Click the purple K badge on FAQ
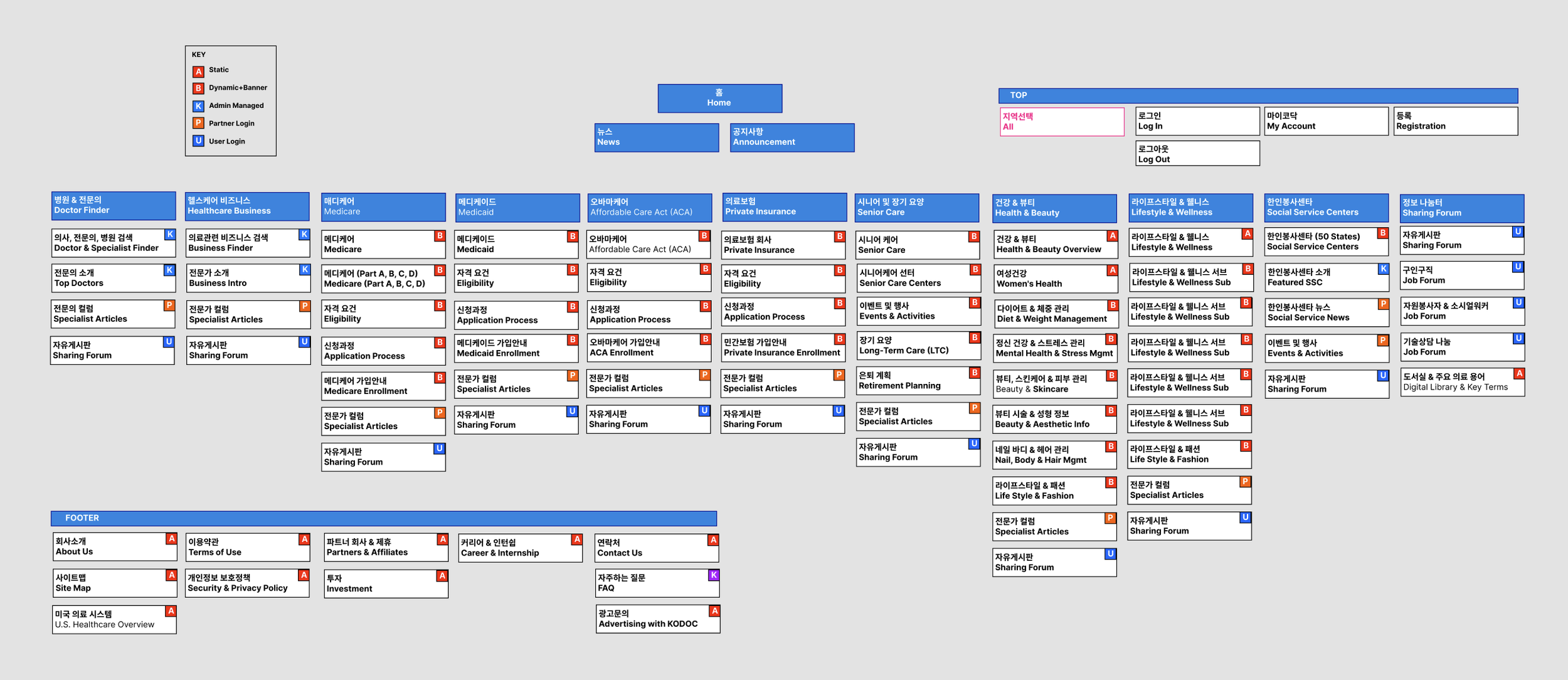Image resolution: width=1568 pixels, height=680 pixels. [x=714, y=575]
